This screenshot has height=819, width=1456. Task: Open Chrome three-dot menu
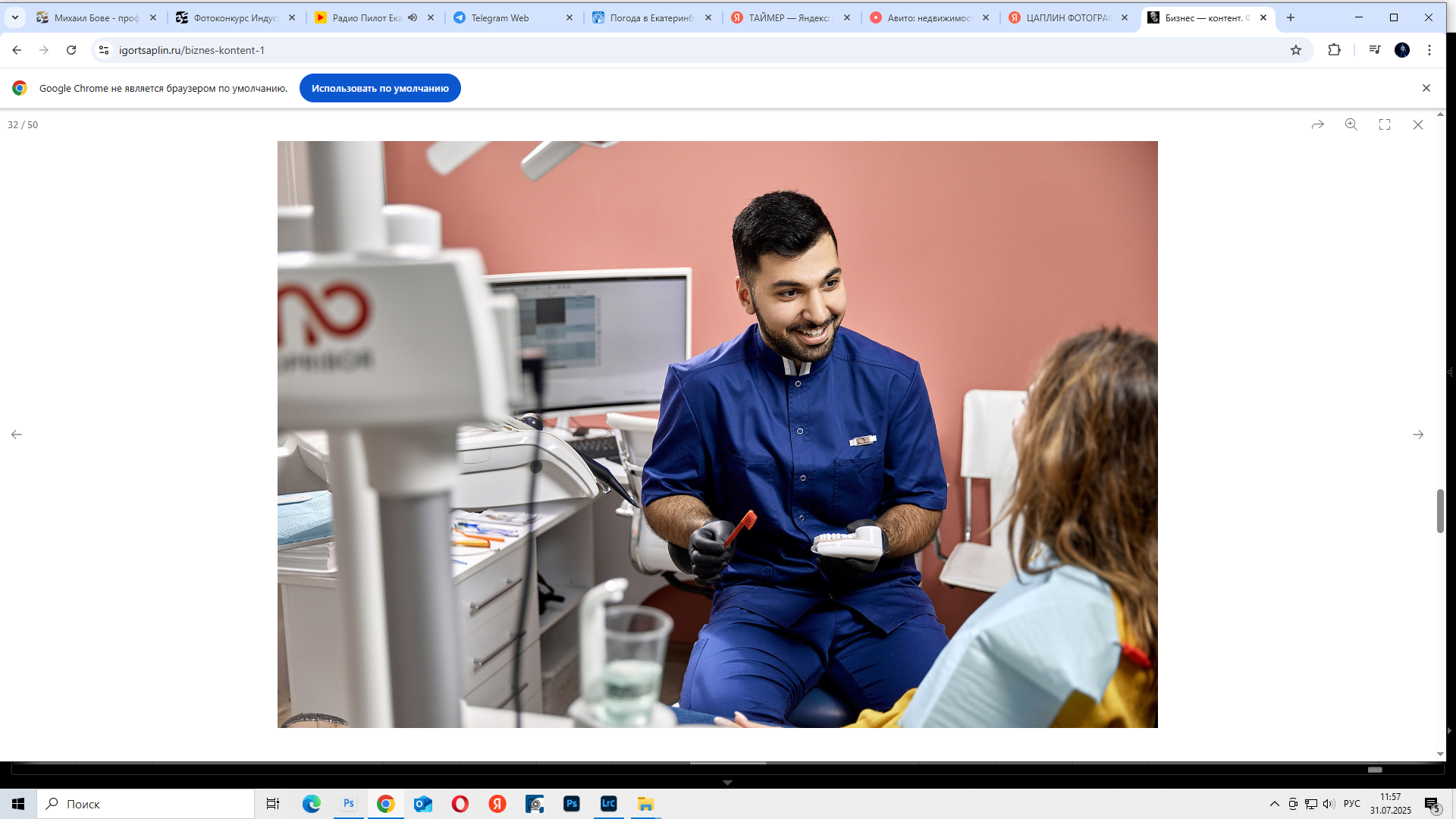(x=1429, y=50)
